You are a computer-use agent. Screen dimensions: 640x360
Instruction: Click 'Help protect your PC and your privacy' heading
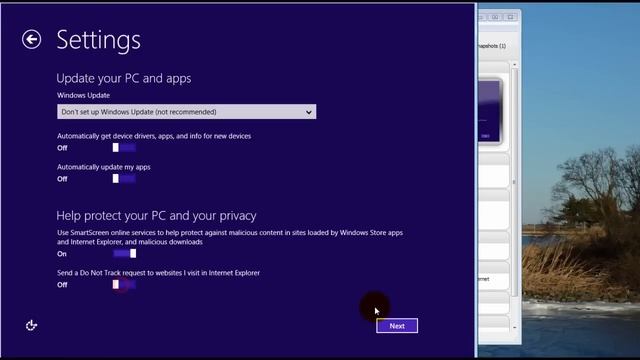pyautogui.click(x=156, y=216)
